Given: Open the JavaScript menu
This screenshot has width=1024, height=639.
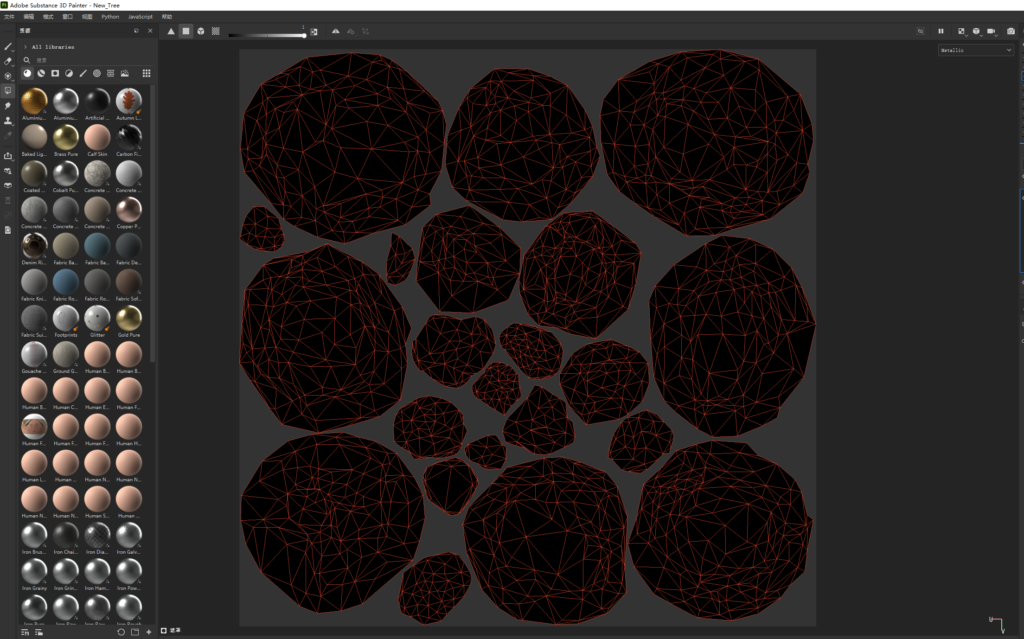Looking at the screenshot, I should point(140,16).
